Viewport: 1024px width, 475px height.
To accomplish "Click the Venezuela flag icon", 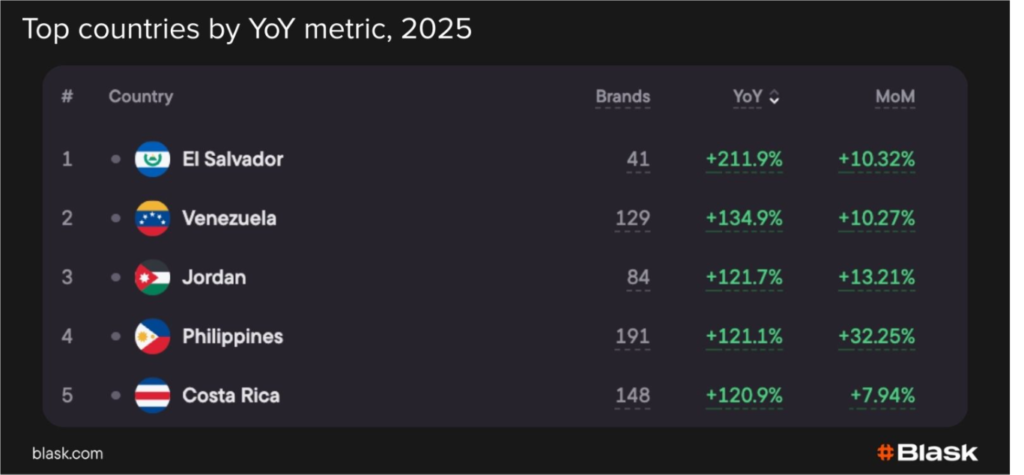I will point(152,218).
